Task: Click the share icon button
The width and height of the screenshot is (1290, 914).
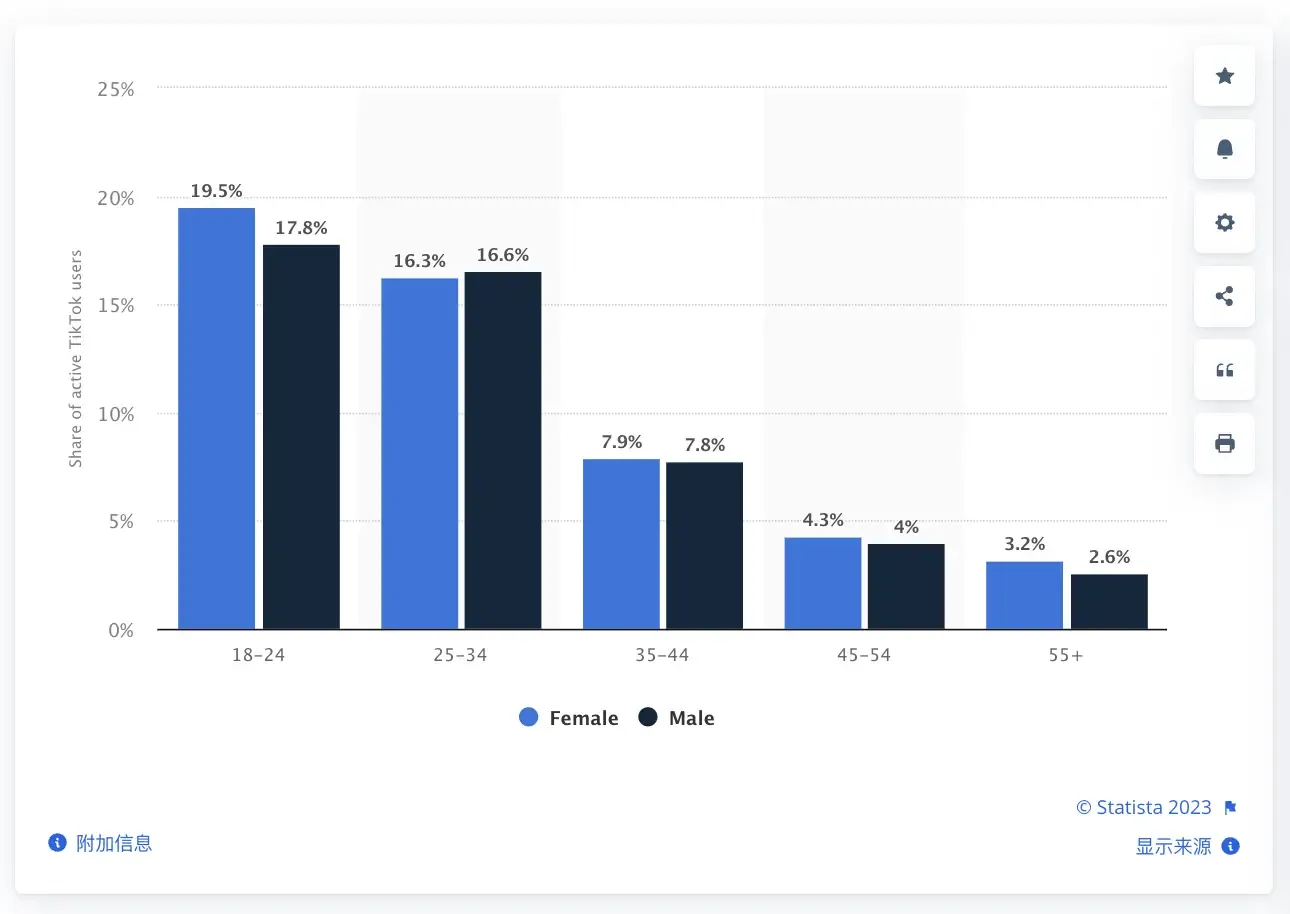Action: pyautogui.click(x=1224, y=296)
